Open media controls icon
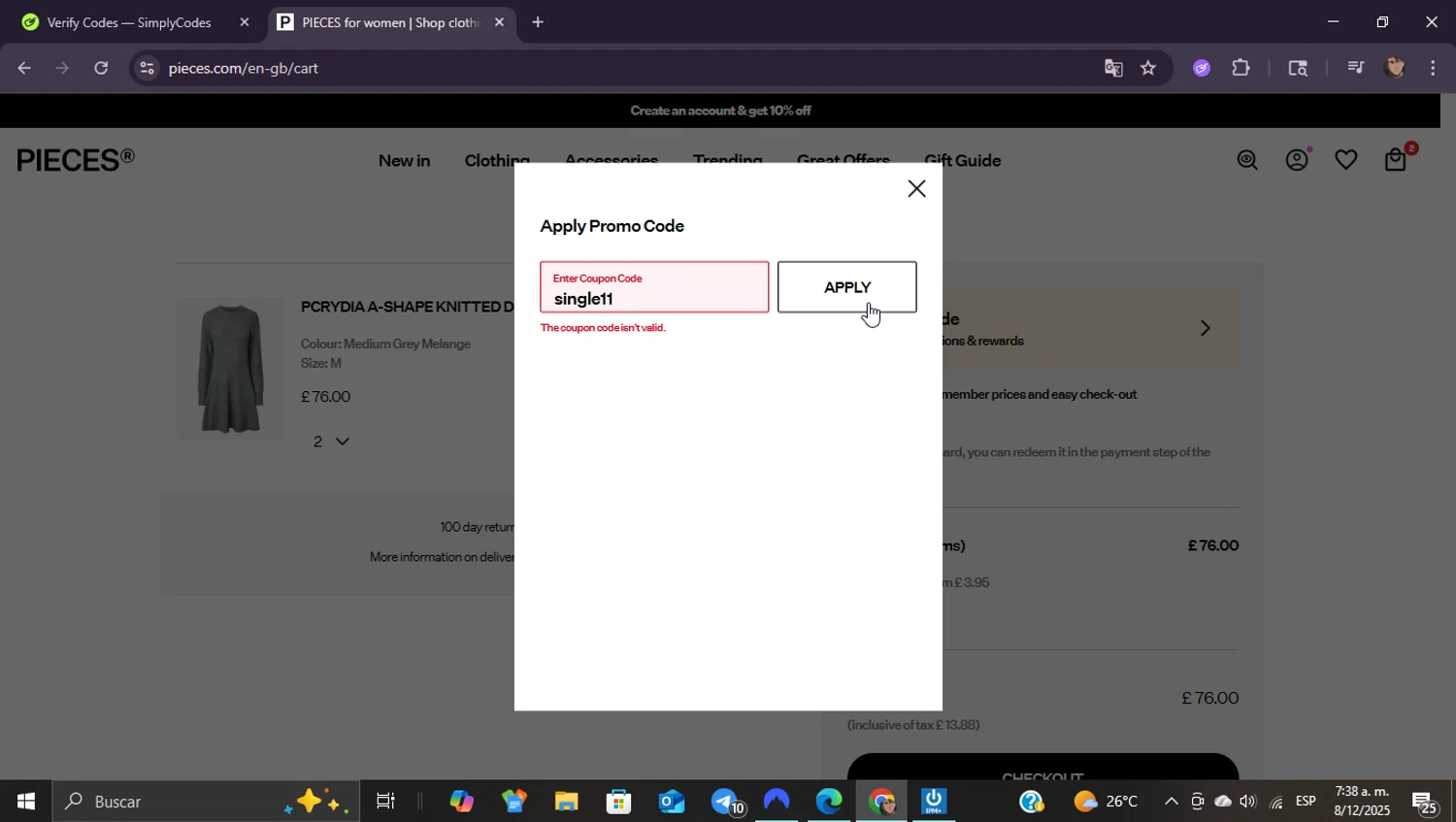The width and height of the screenshot is (1456, 822). [x=1356, y=67]
